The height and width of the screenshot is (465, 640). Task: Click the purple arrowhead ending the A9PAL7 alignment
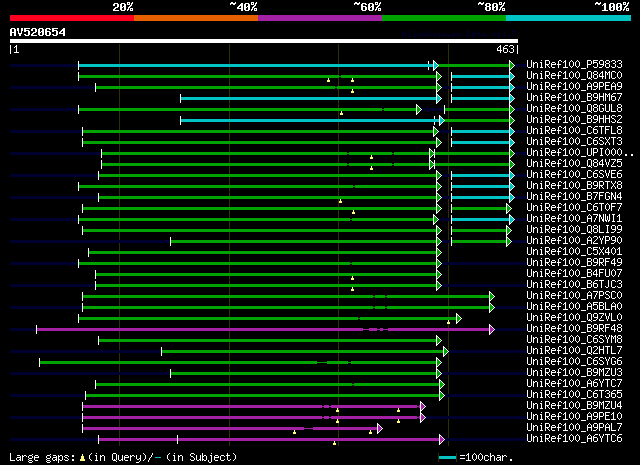(x=380, y=428)
